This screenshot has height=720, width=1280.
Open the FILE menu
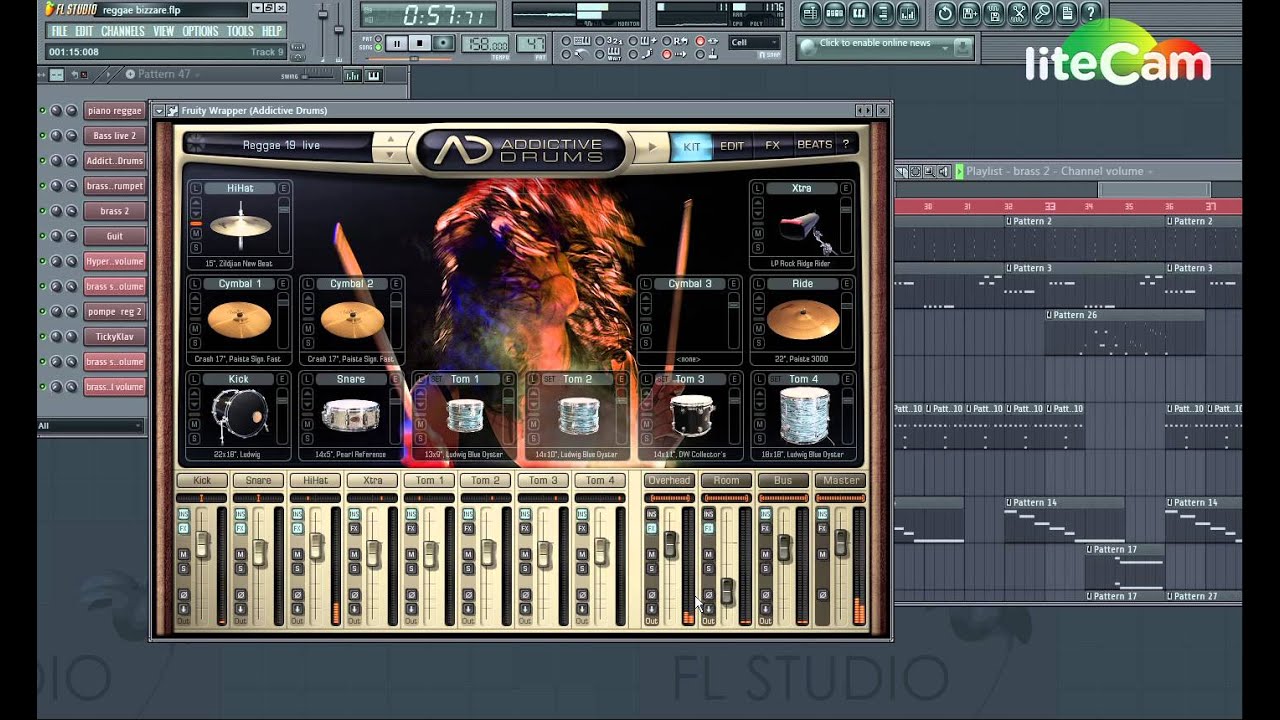tap(60, 31)
